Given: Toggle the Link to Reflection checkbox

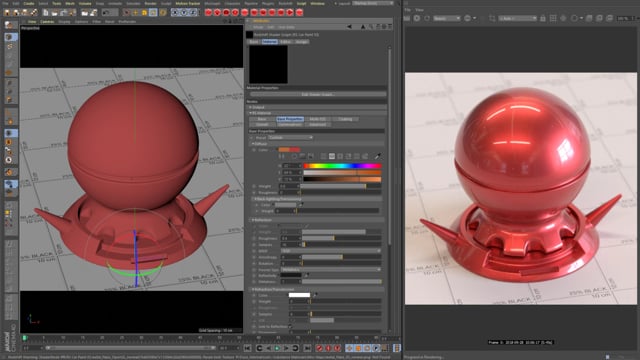Looking at the screenshot, I should click(290, 327).
